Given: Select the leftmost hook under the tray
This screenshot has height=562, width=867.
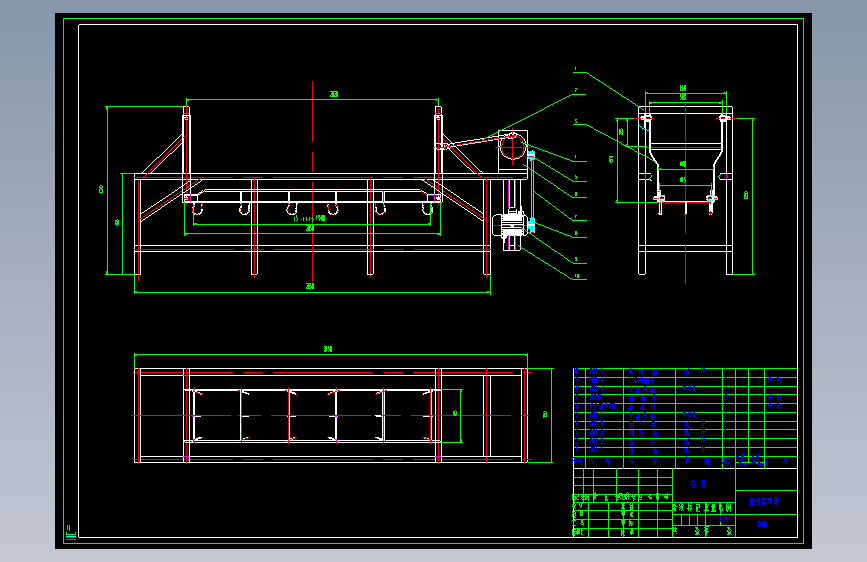Looking at the screenshot, I should pos(197,209).
